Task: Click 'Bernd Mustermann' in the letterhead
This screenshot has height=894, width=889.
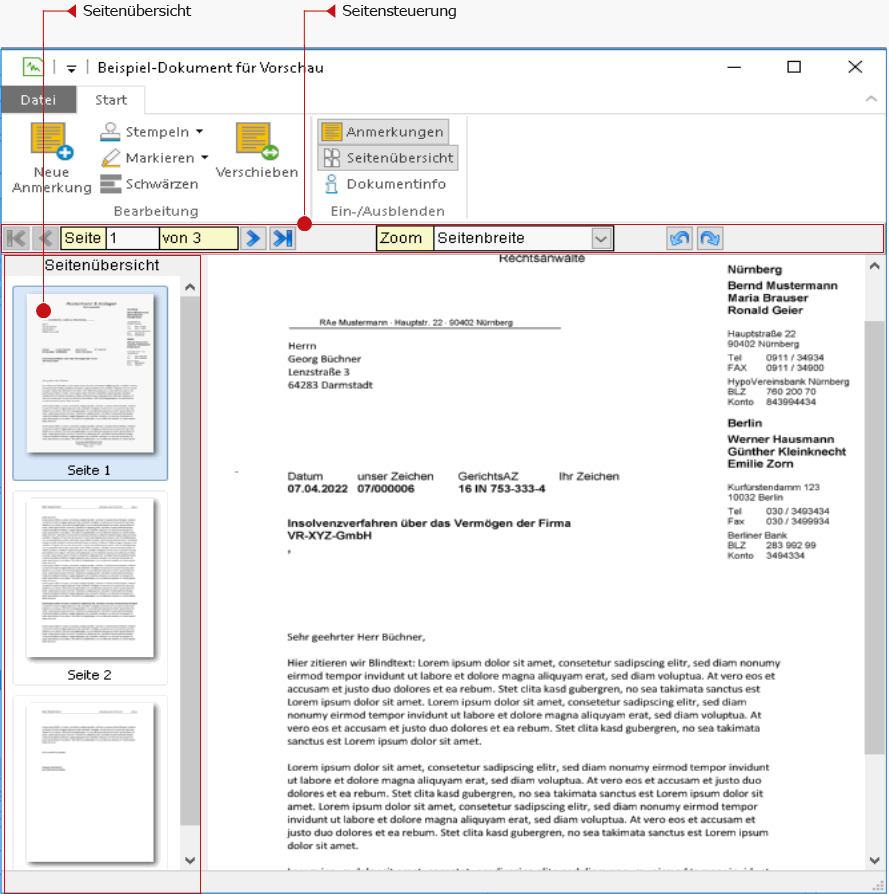Action: [x=782, y=286]
